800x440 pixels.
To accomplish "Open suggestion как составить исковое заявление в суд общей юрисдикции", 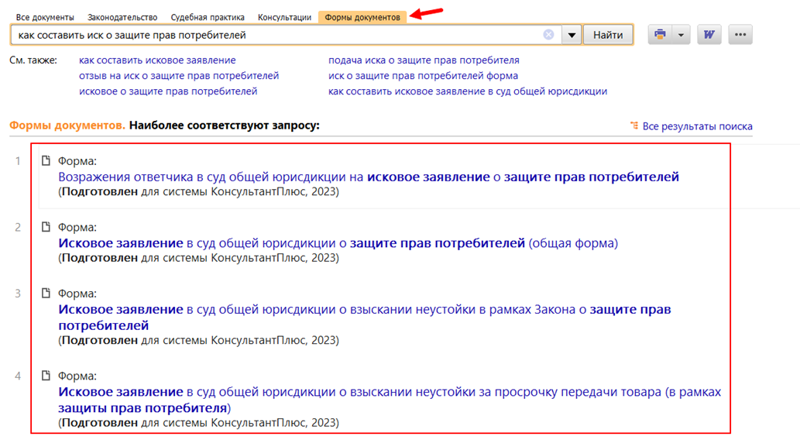I will [x=467, y=91].
